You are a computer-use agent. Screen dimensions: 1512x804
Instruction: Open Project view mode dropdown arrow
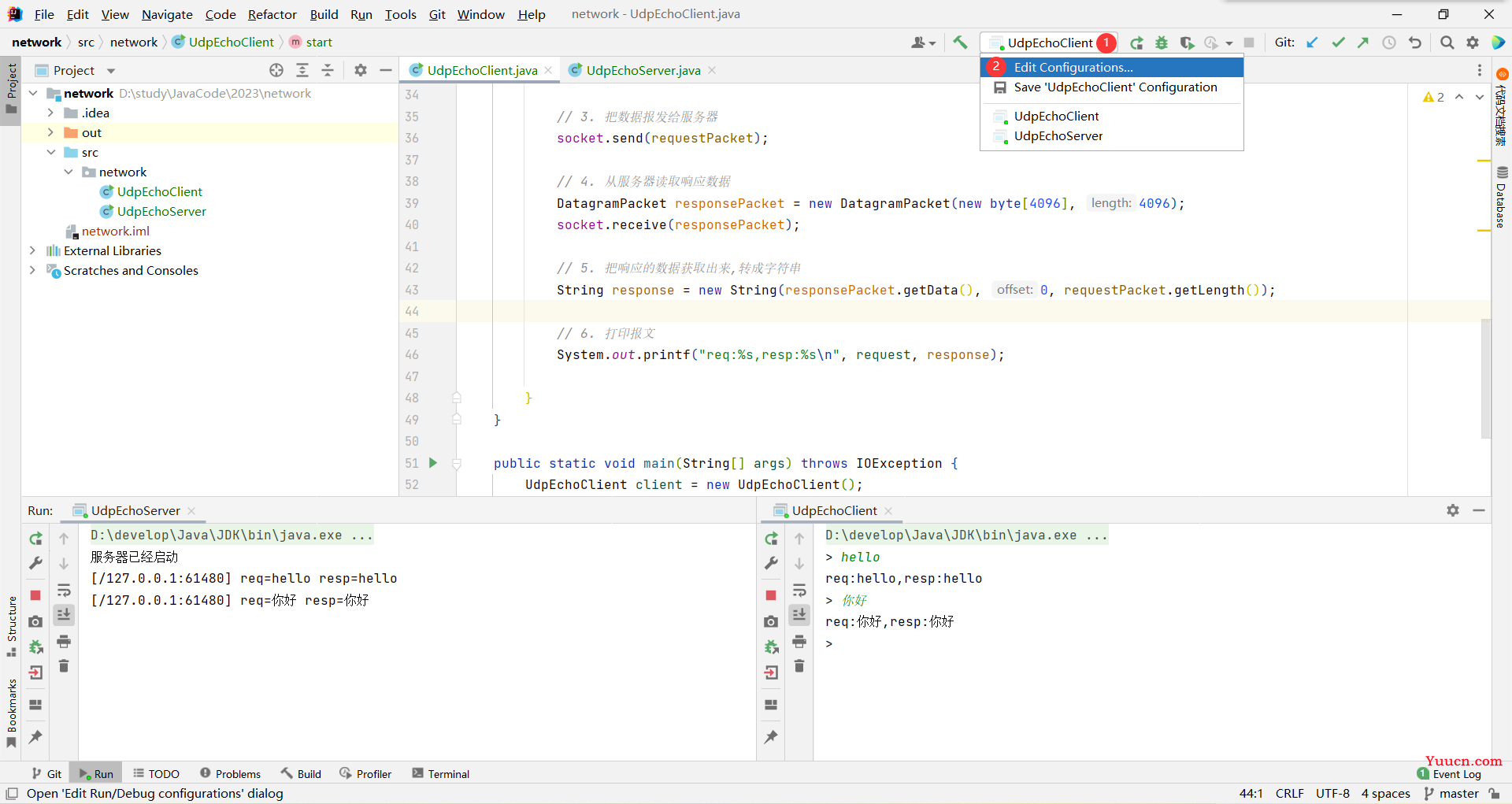coord(111,71)
